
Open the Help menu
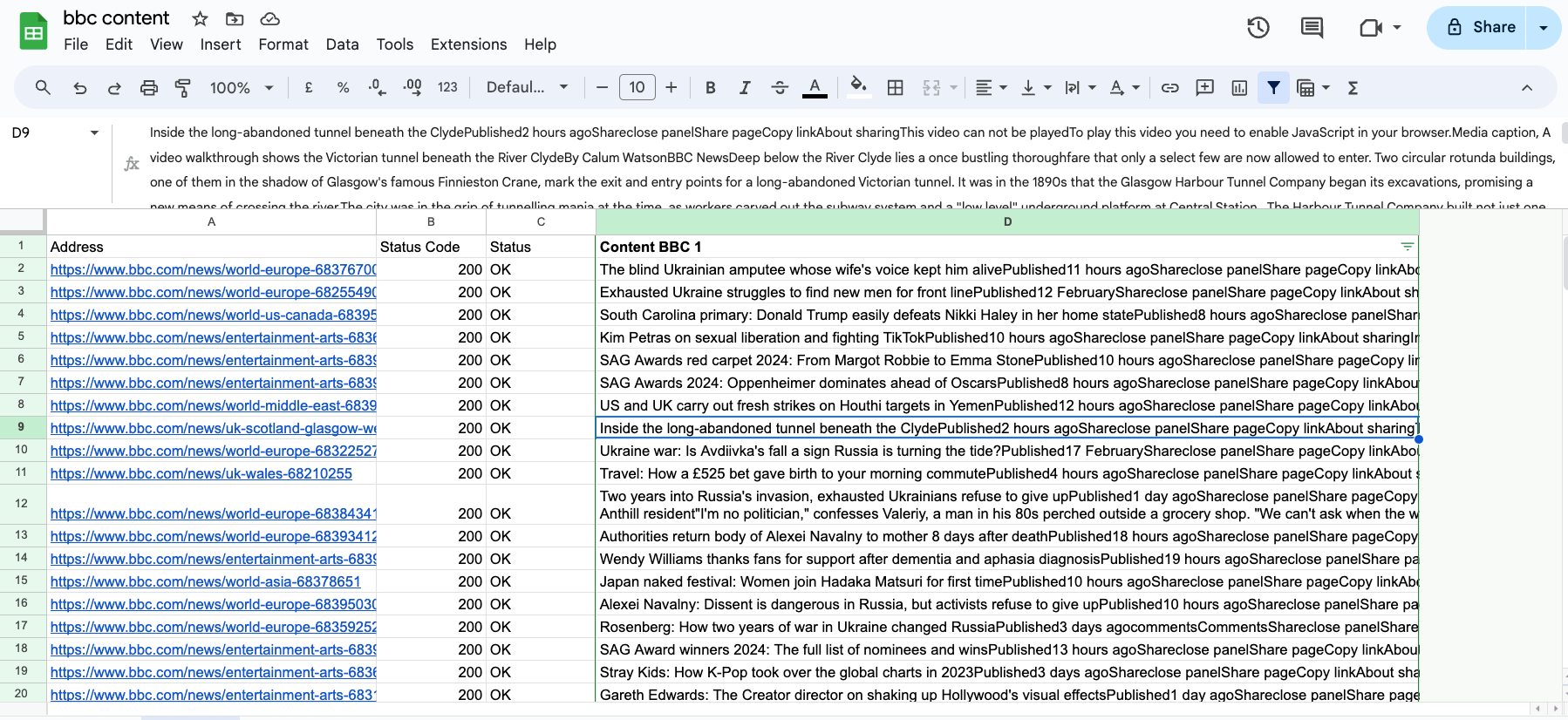coord(540,44)
